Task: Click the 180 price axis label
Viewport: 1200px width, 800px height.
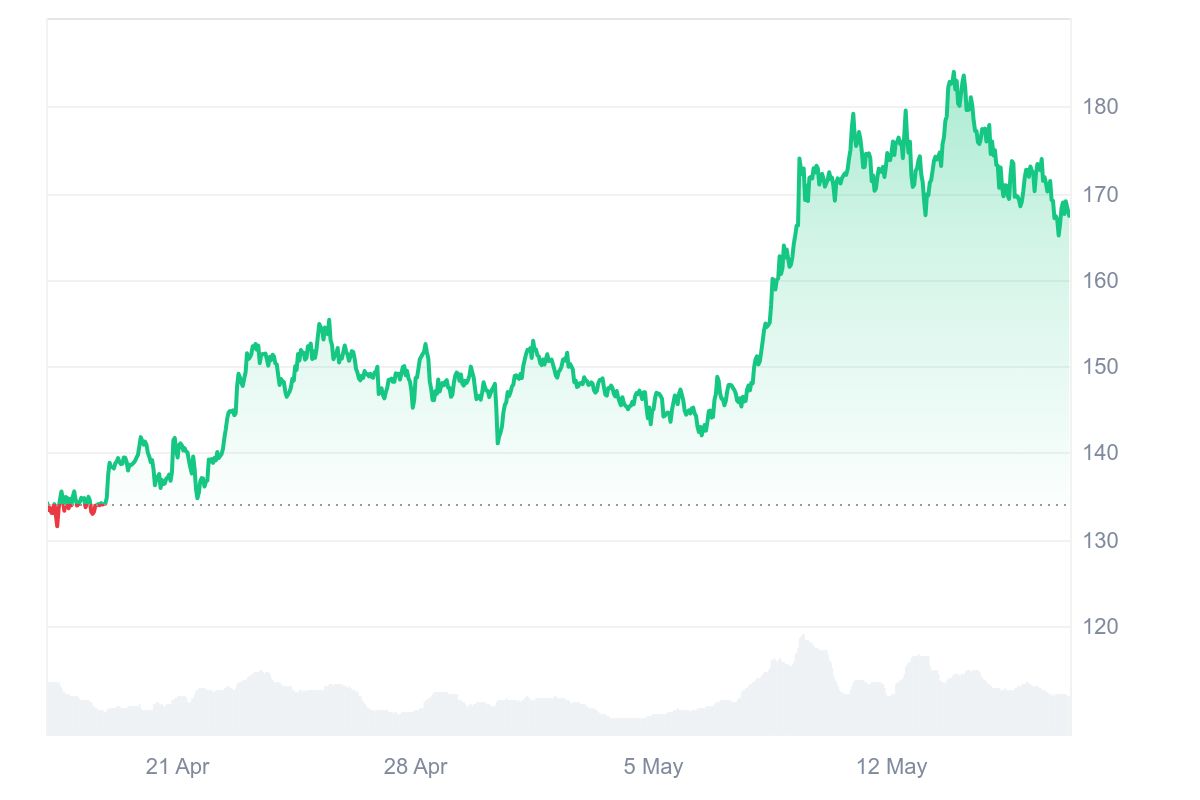Action: click(1100, 107)
